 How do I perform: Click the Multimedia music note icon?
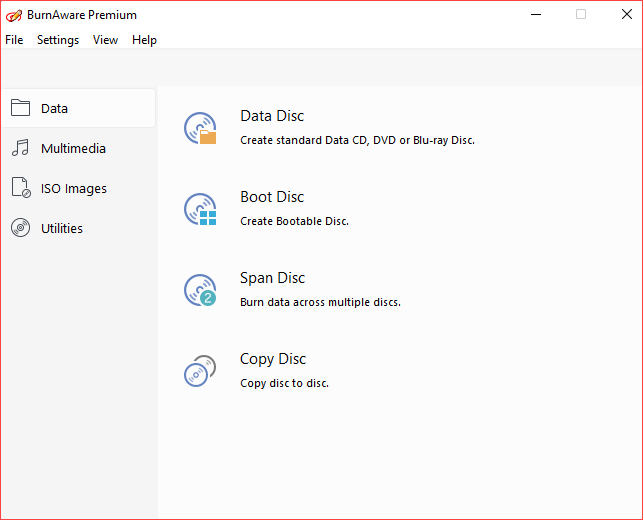tap(21, 148)
